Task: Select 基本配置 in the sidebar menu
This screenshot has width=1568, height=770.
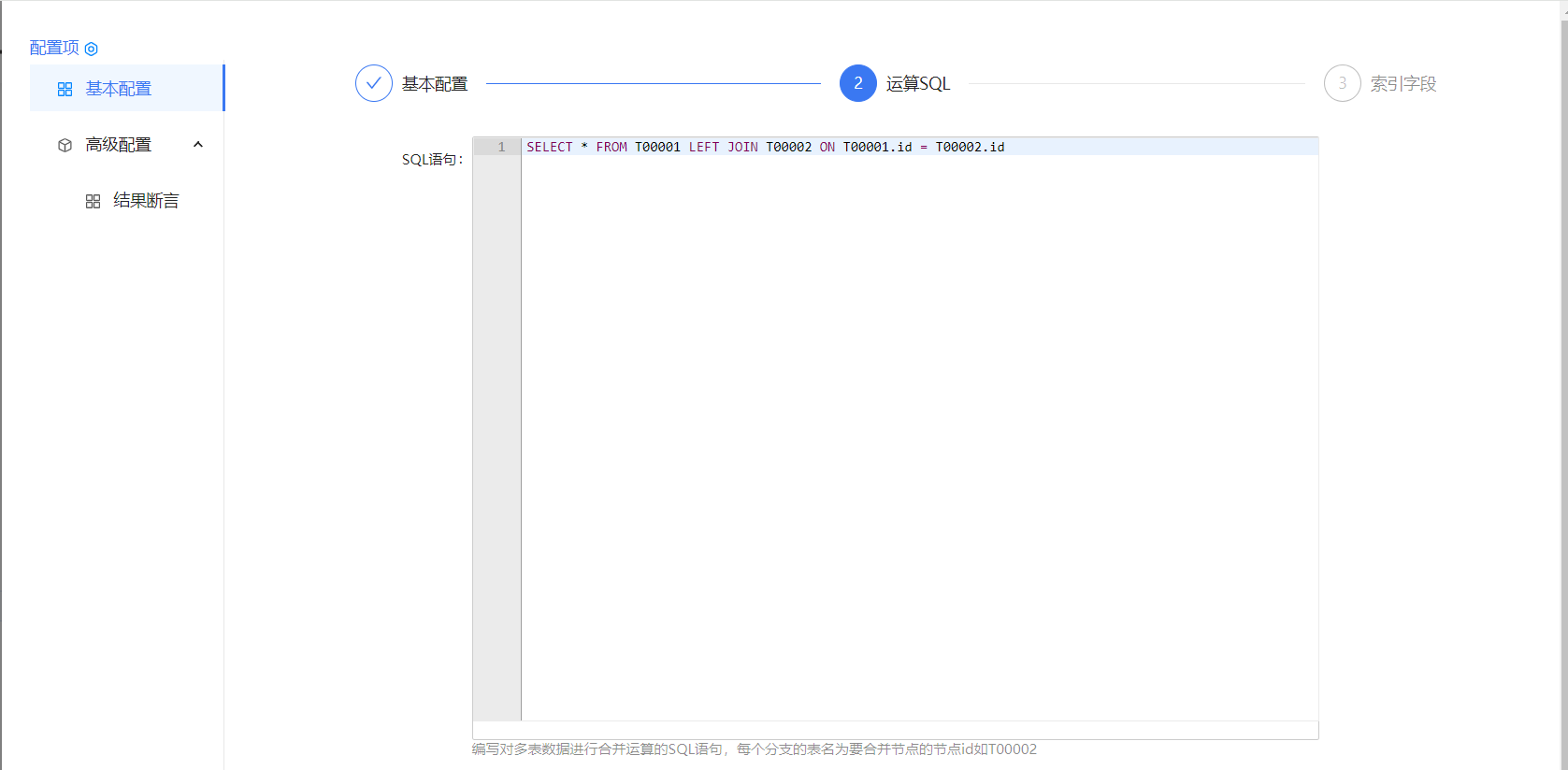Action: click(119, 89)
